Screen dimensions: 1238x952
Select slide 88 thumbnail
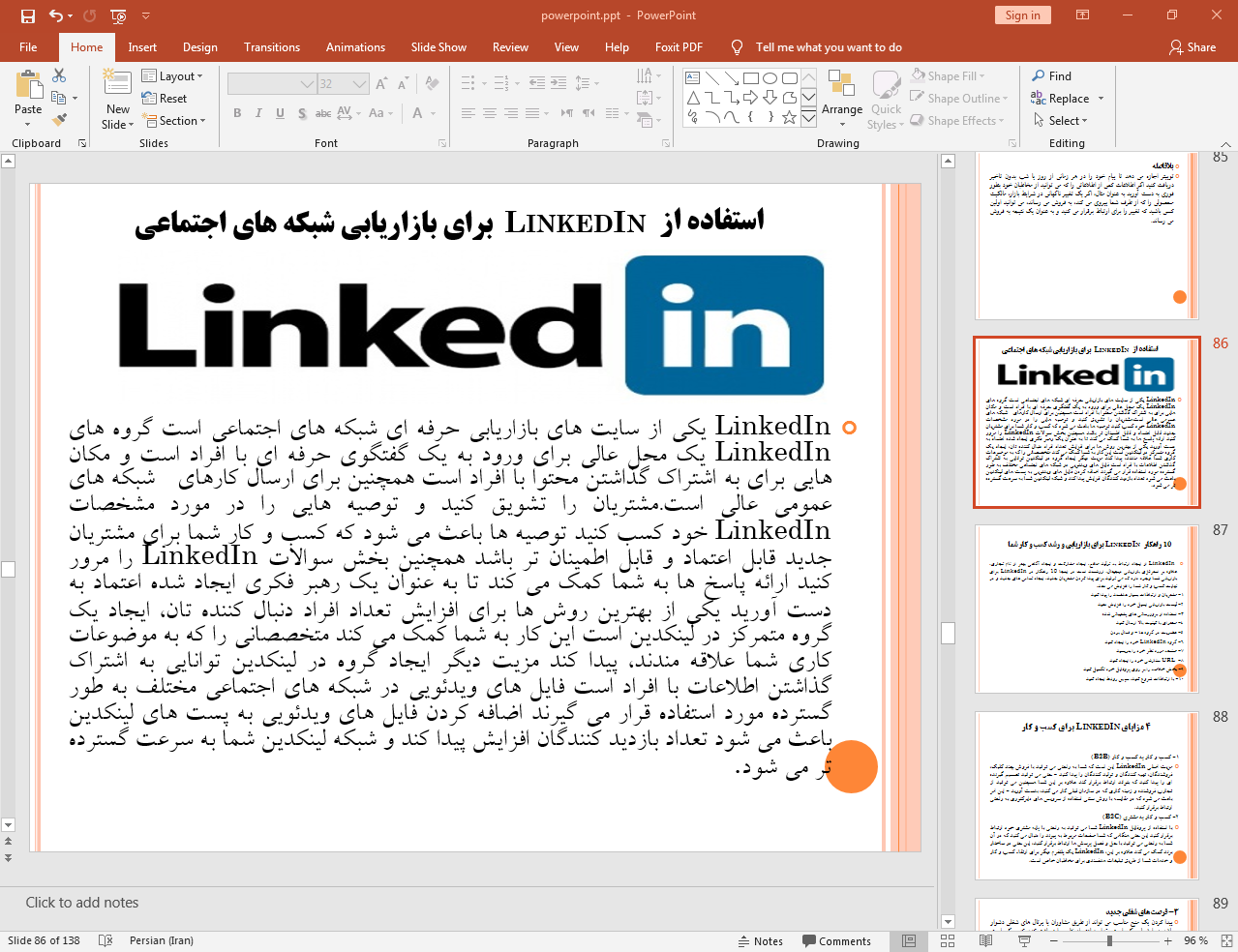pos(1086,795)
